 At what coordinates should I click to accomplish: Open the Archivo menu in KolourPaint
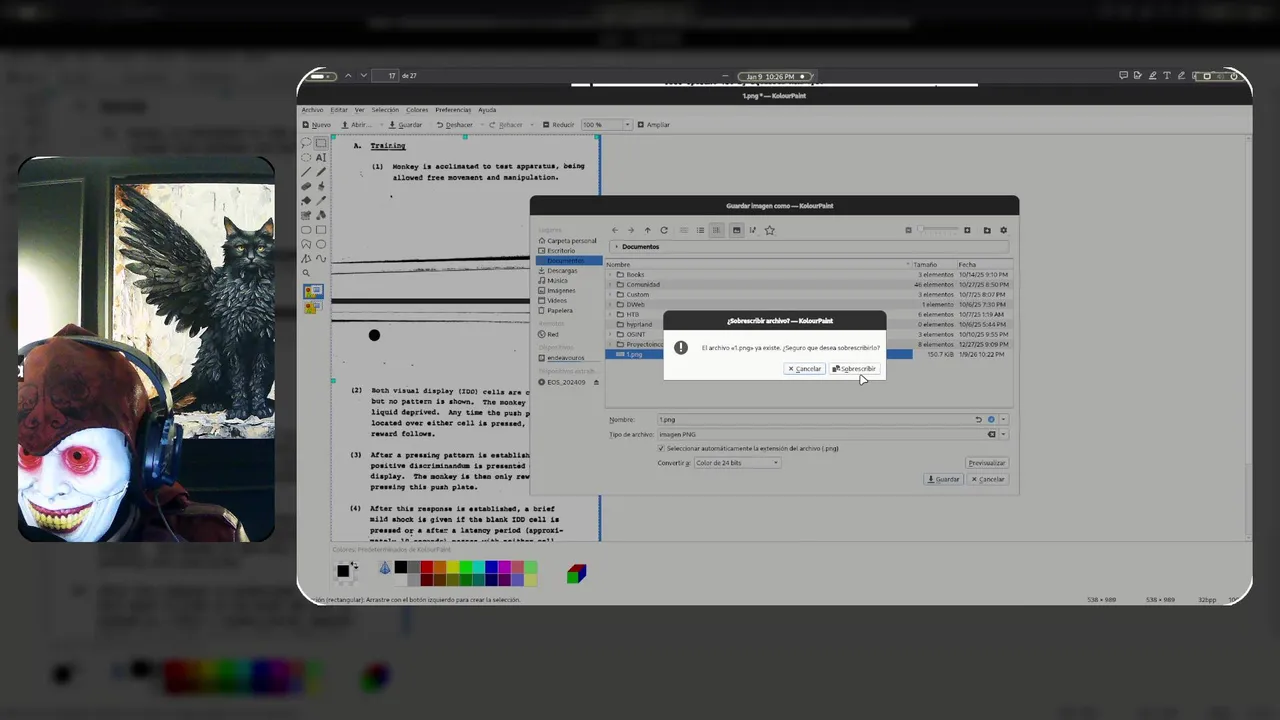point(312,110)
